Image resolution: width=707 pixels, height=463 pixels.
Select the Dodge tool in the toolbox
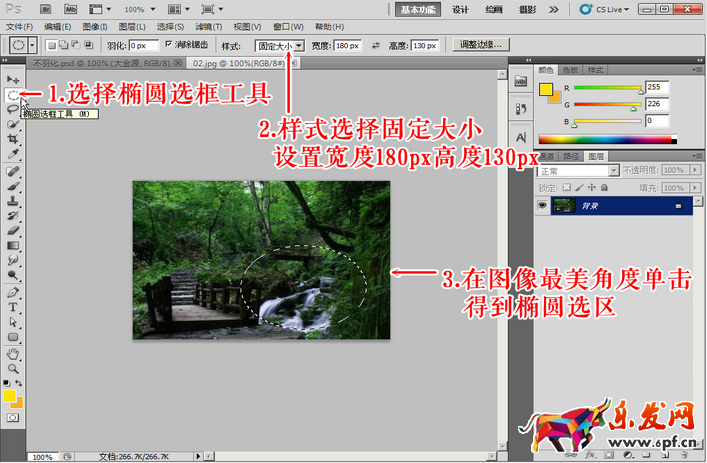[13, 275]
